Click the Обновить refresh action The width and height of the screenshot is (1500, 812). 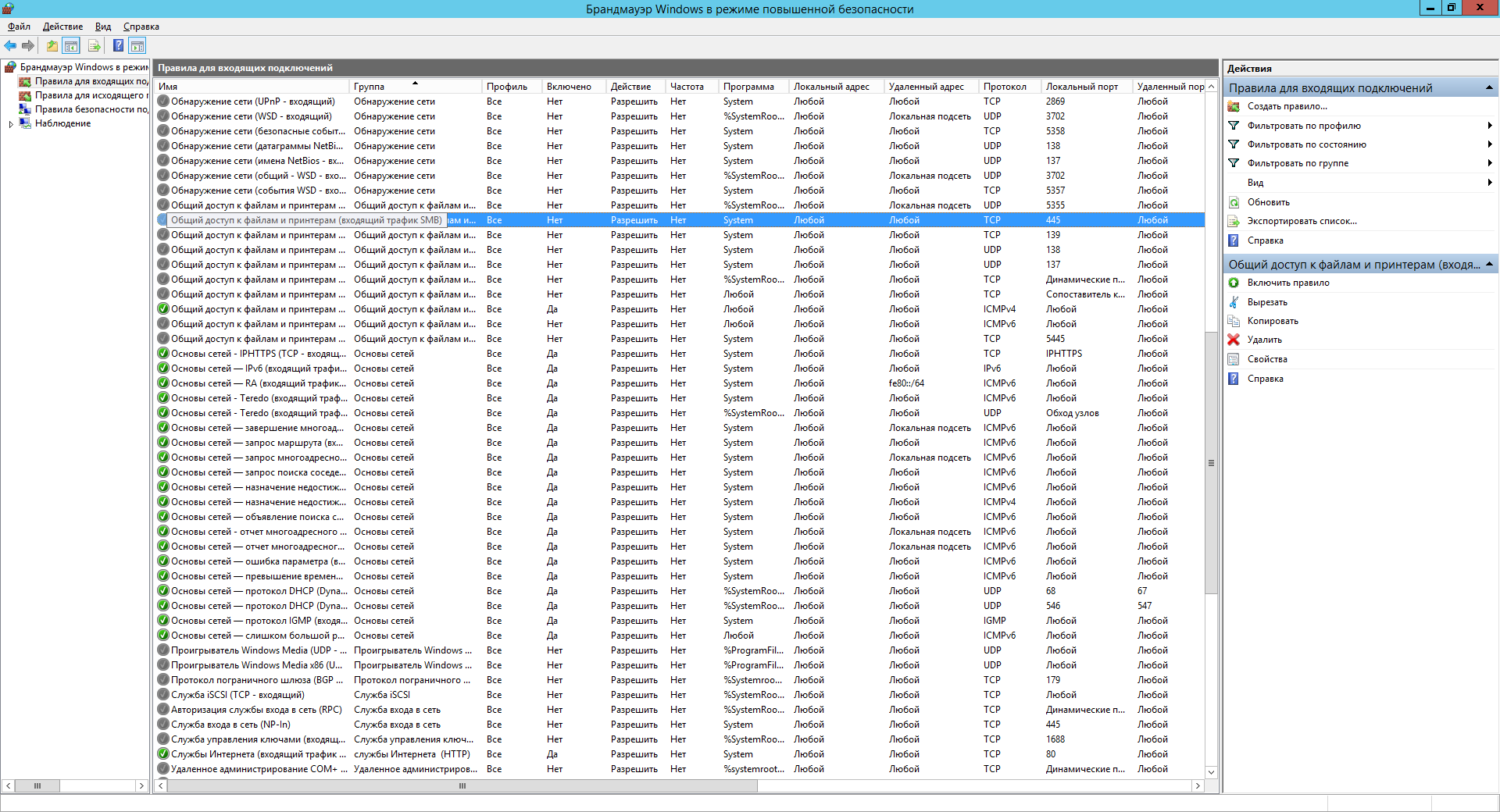[1269, 202]
